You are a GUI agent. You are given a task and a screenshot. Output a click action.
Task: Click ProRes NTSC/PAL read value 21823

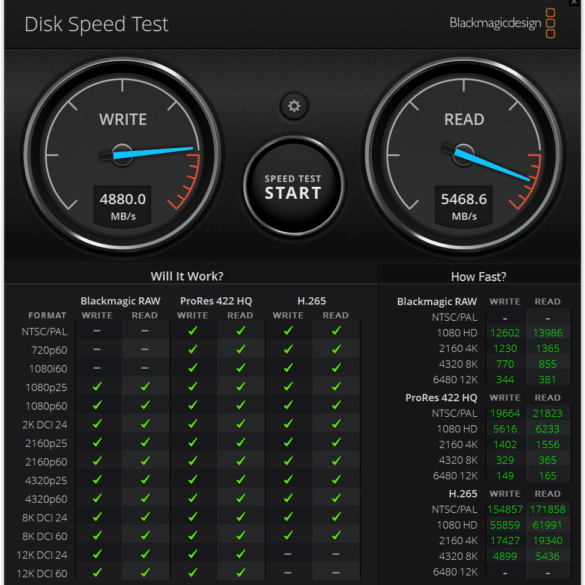tap(547, 413)
